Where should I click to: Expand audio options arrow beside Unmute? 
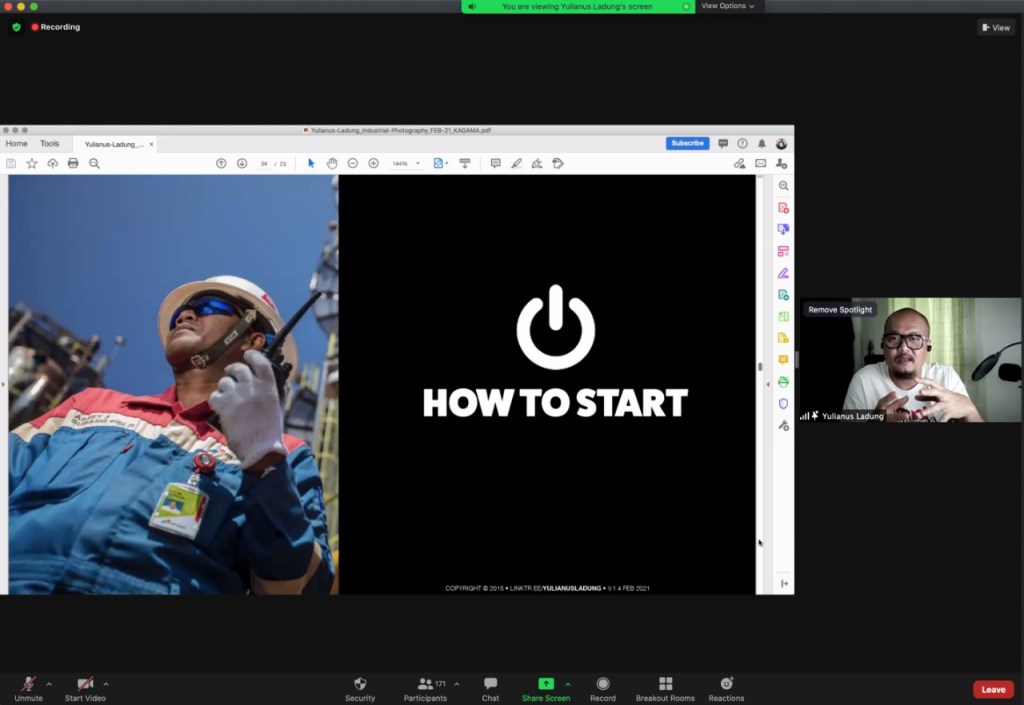tap(49, 684)
